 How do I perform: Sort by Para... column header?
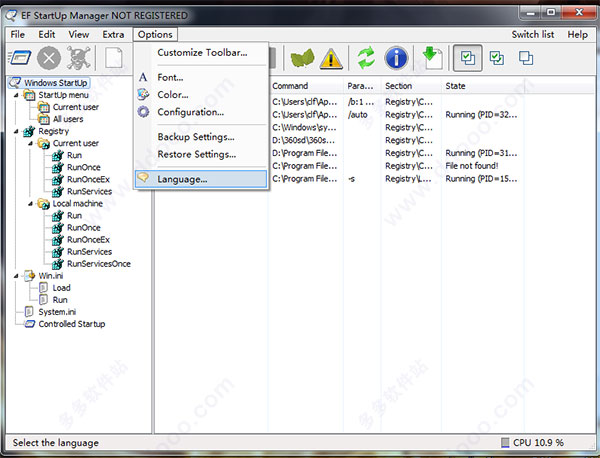(362, 86)
